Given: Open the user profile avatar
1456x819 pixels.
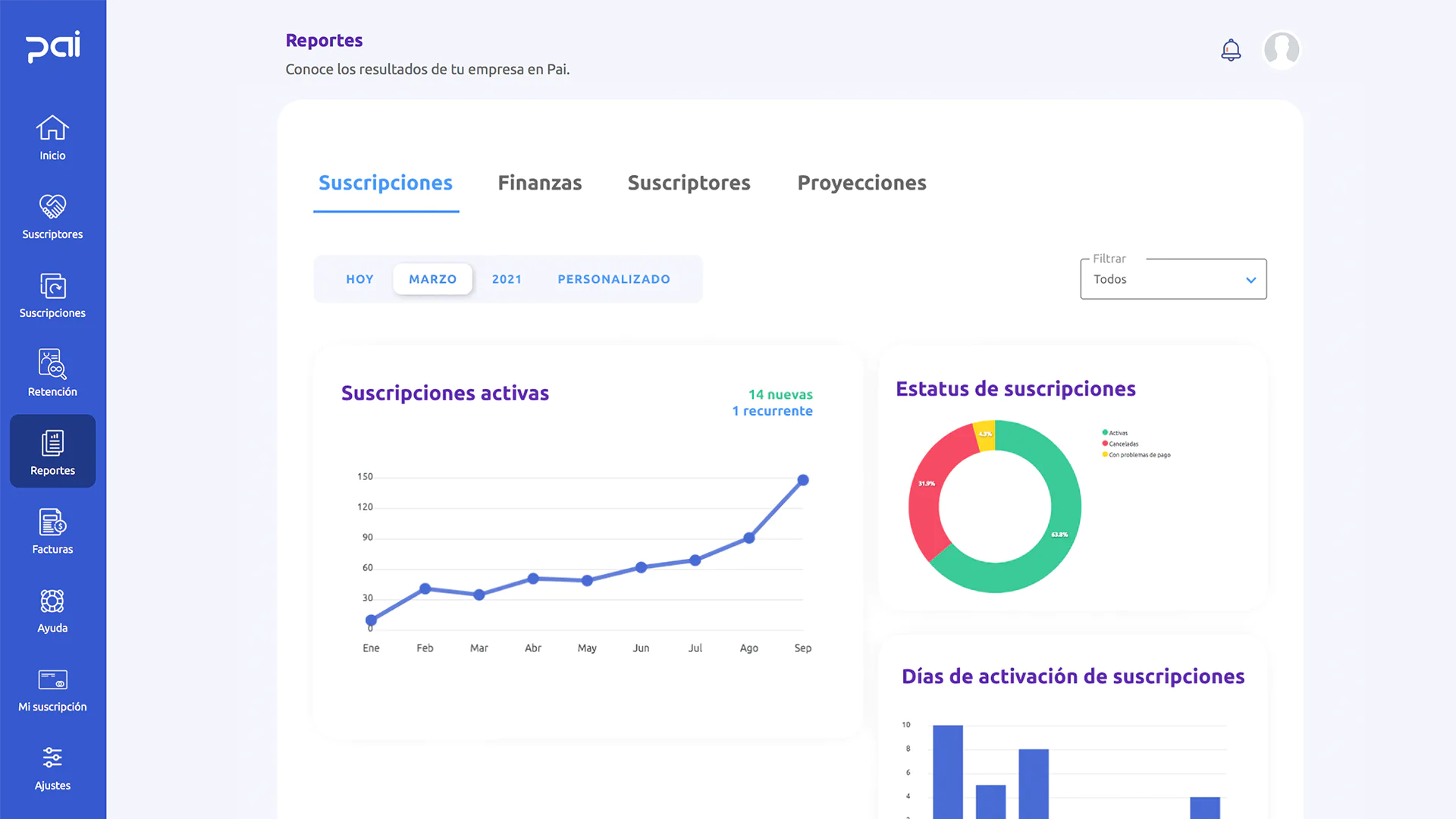Looking at the screenshot, I should pos(1282,50).
